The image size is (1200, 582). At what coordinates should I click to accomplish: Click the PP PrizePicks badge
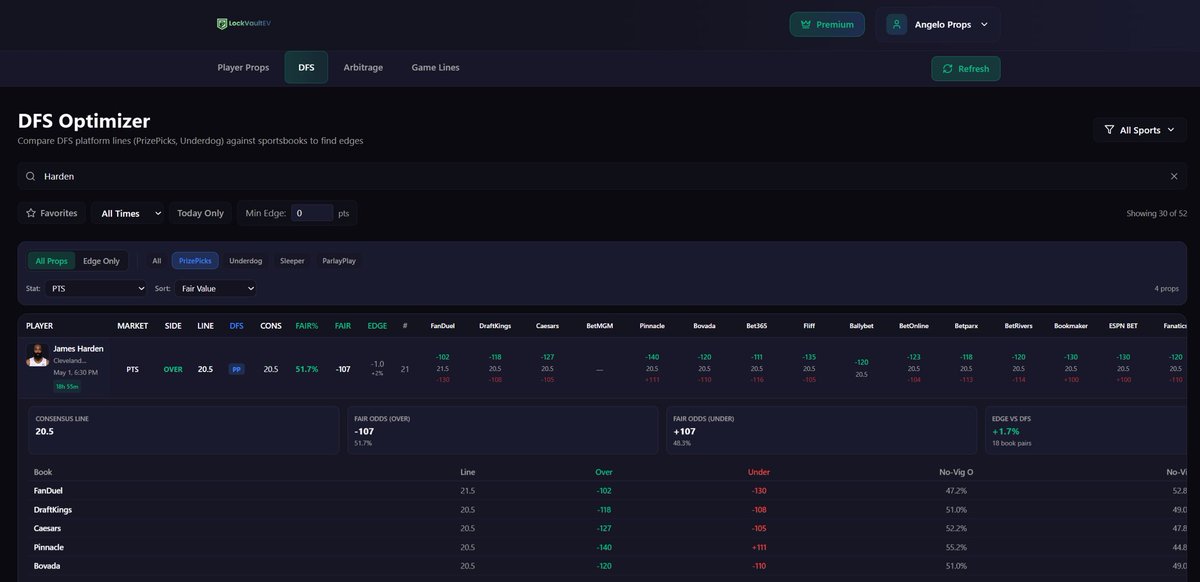point(237,369)
